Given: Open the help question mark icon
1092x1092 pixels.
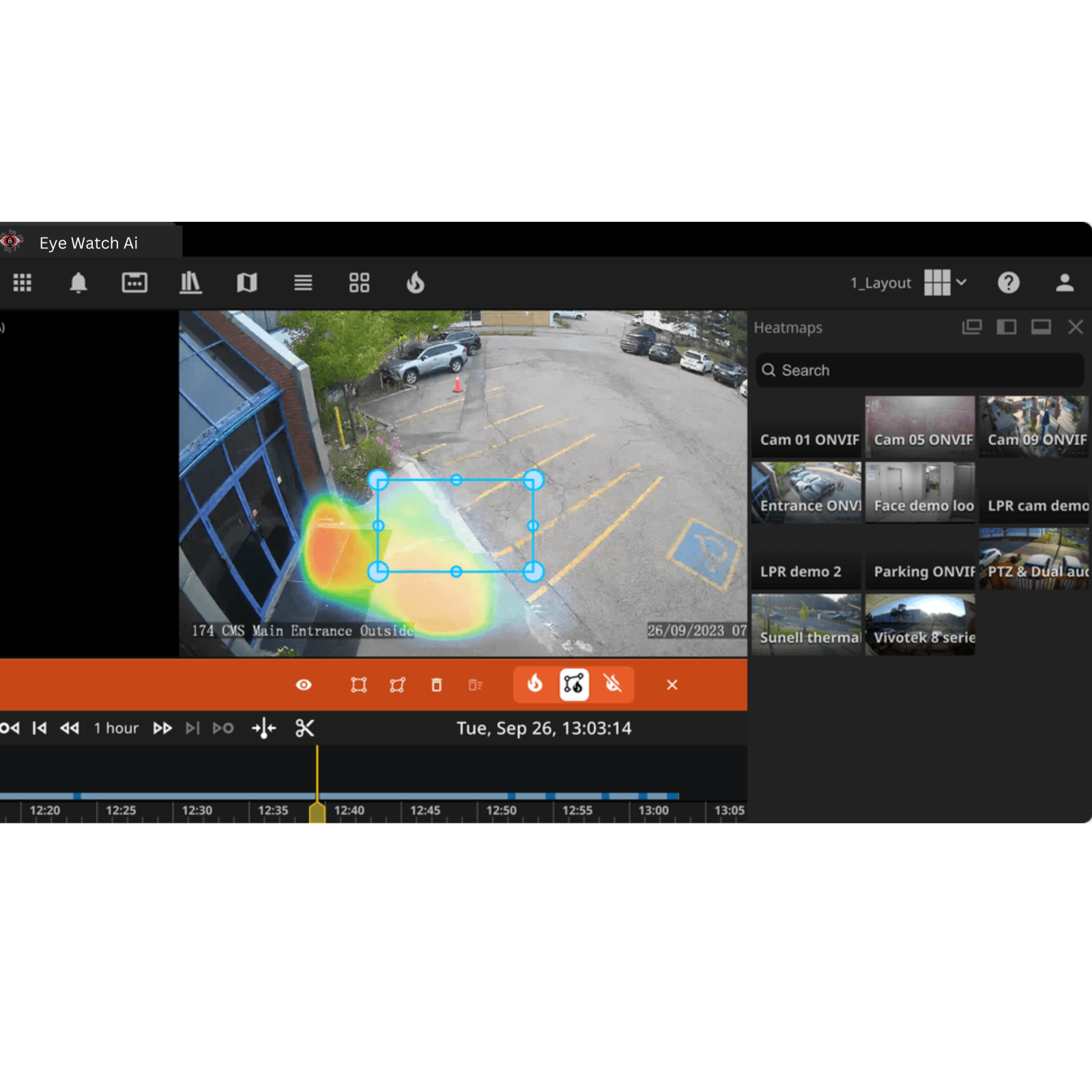Looking at the screenshot, I should pyautogui.click(x=1009, y=283).
